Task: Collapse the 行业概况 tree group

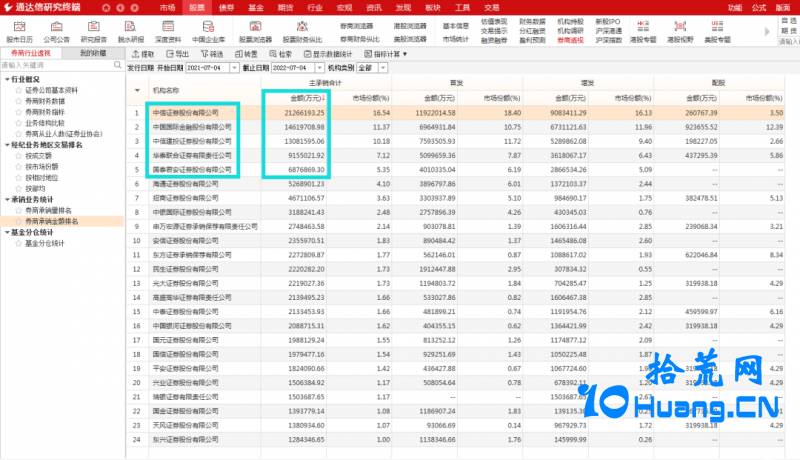Action: [7, 80]
